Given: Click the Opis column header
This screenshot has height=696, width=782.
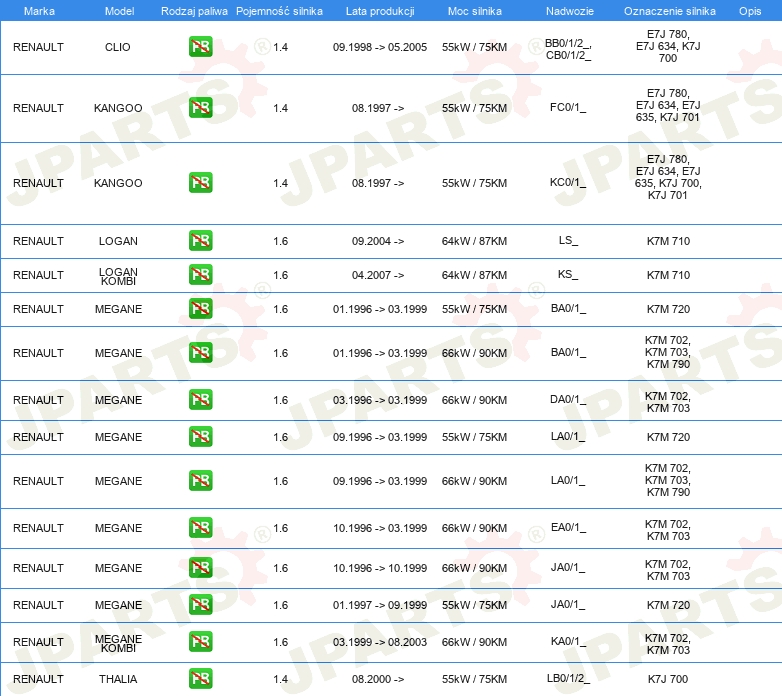Looking at the screenshot, I should (749, 11).
